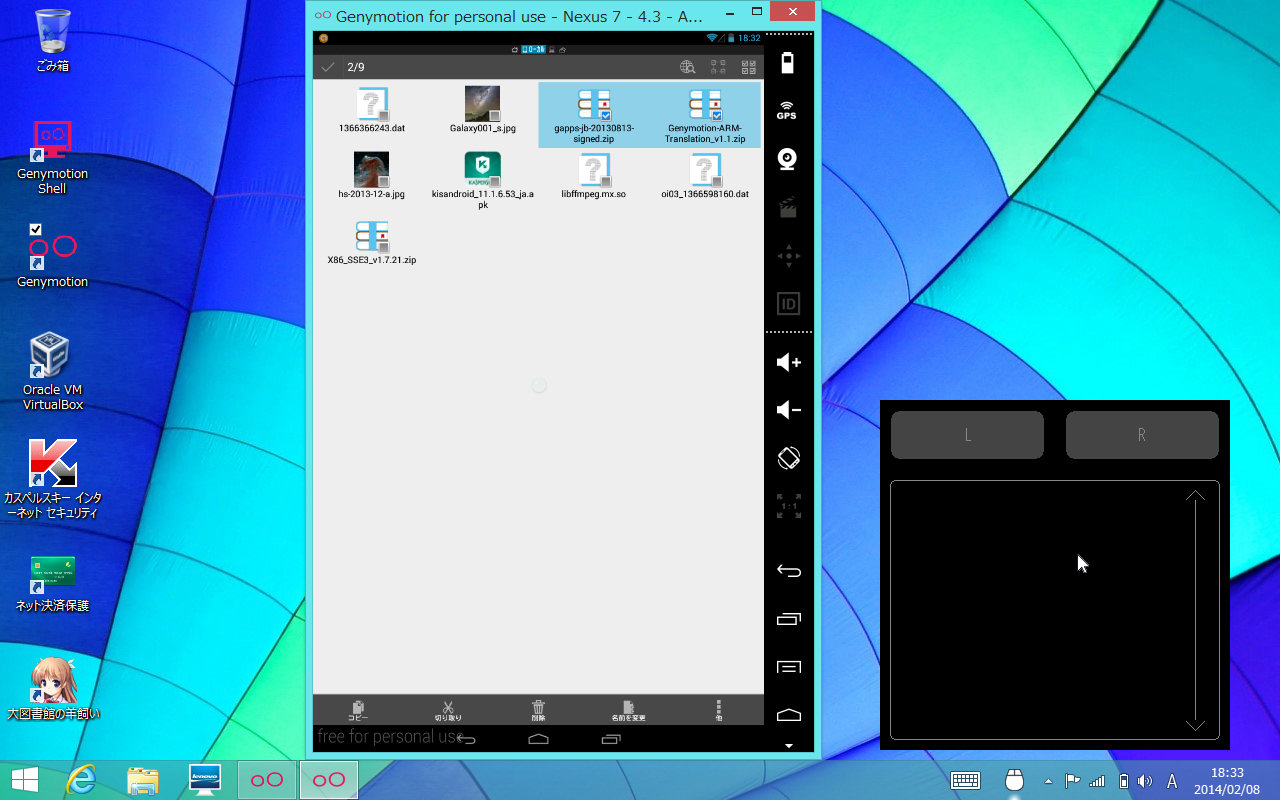Rotate the virtual device screen
The width and height of the screenshot is (1280, 800).
coord(788,458)
